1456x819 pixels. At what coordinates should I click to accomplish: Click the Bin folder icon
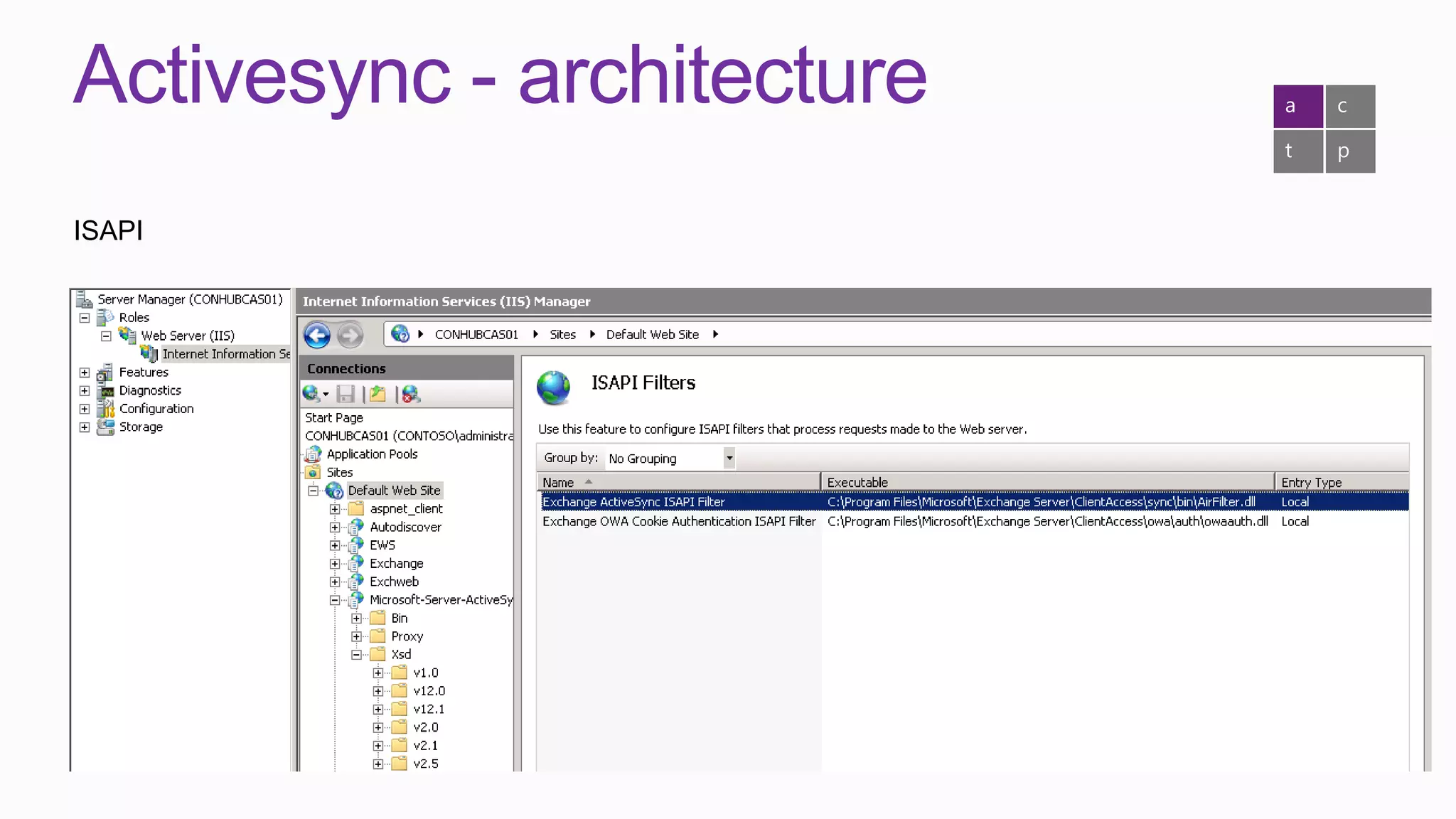(x=378, y=618)
